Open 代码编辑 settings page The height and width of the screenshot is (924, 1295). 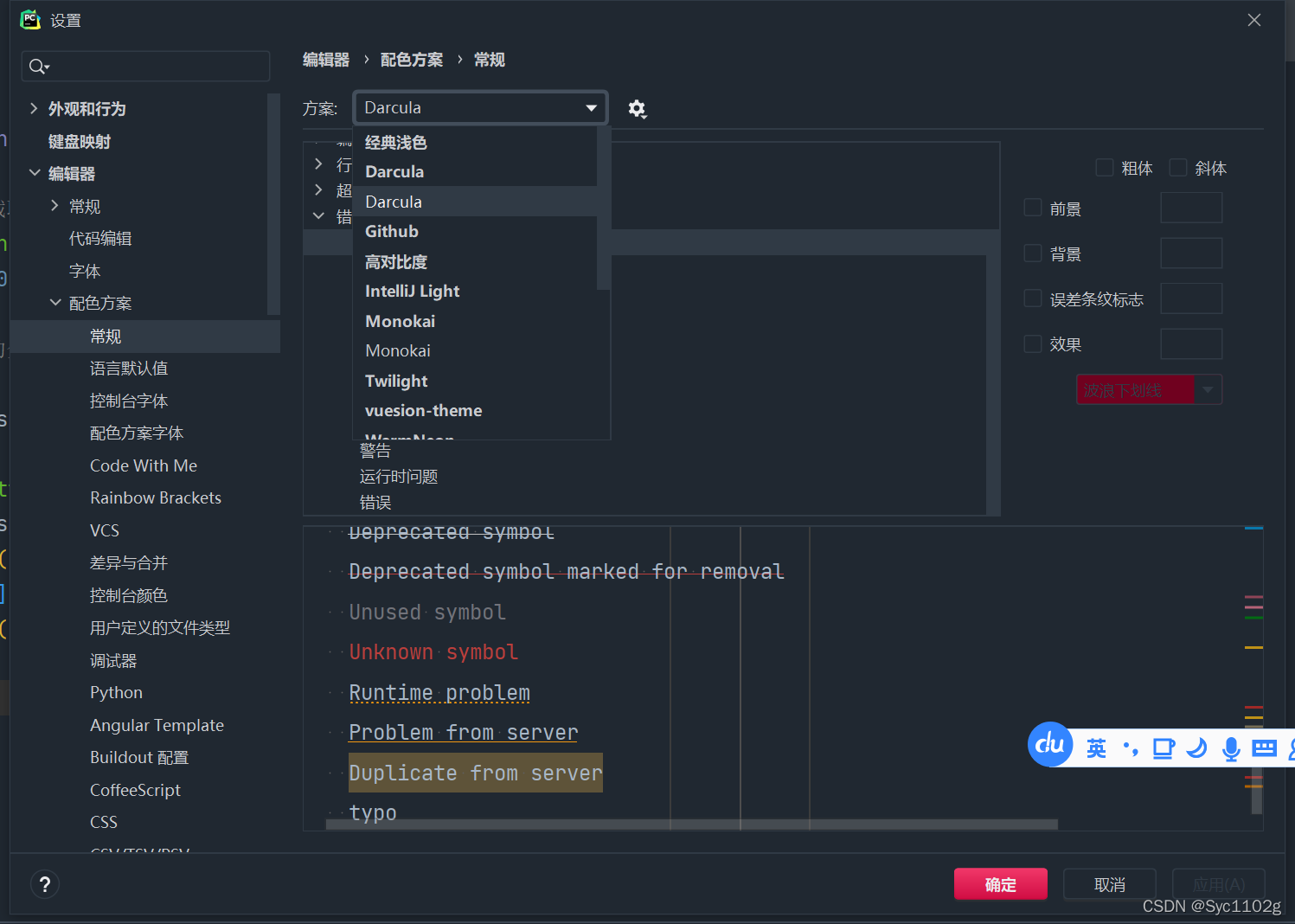[x=100, y=238]
